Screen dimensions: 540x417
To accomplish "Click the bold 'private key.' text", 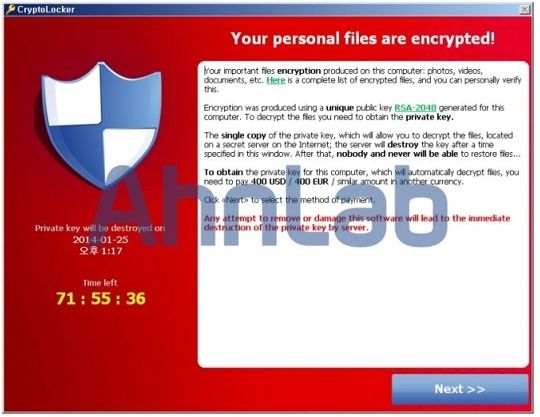I will [x=429, y=117].
